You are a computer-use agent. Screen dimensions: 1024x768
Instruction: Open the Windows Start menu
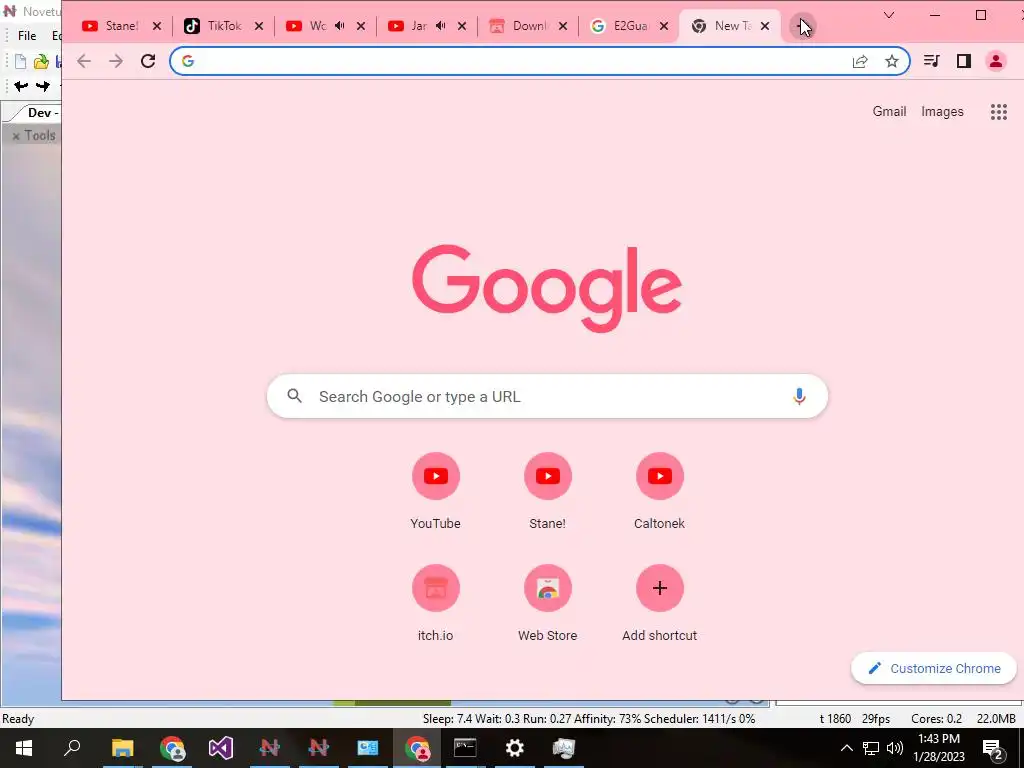point(24,748)
